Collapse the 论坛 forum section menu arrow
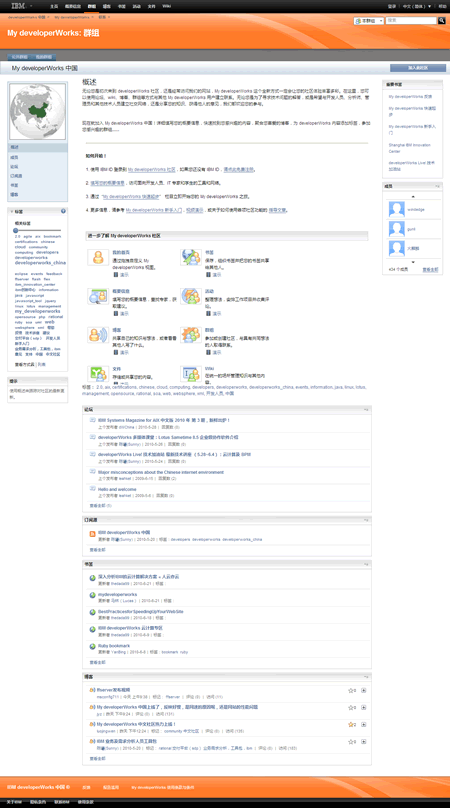This screenshot has height=808, width=450. 366,409
